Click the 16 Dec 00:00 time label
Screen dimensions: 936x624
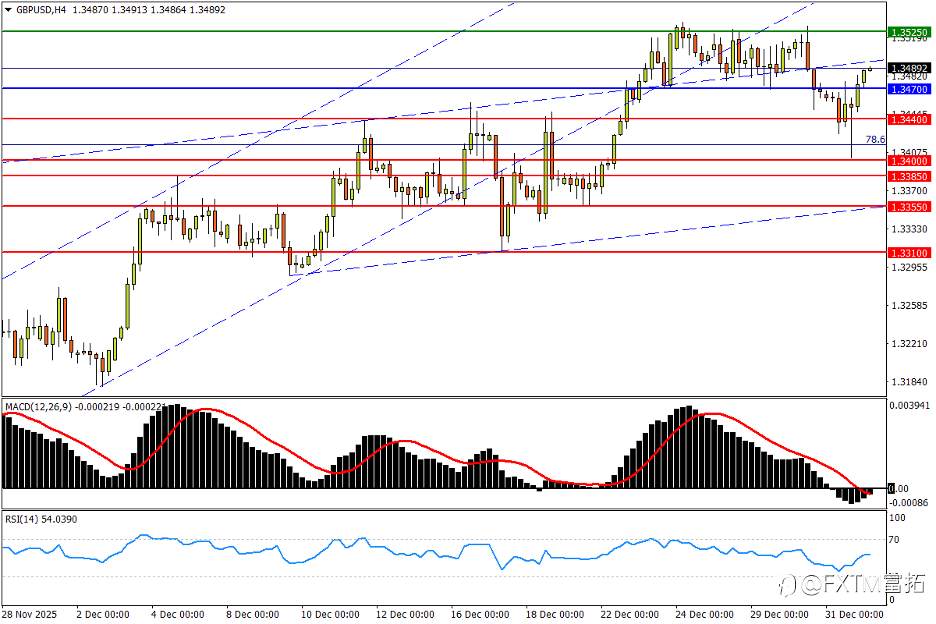(481, 614)
